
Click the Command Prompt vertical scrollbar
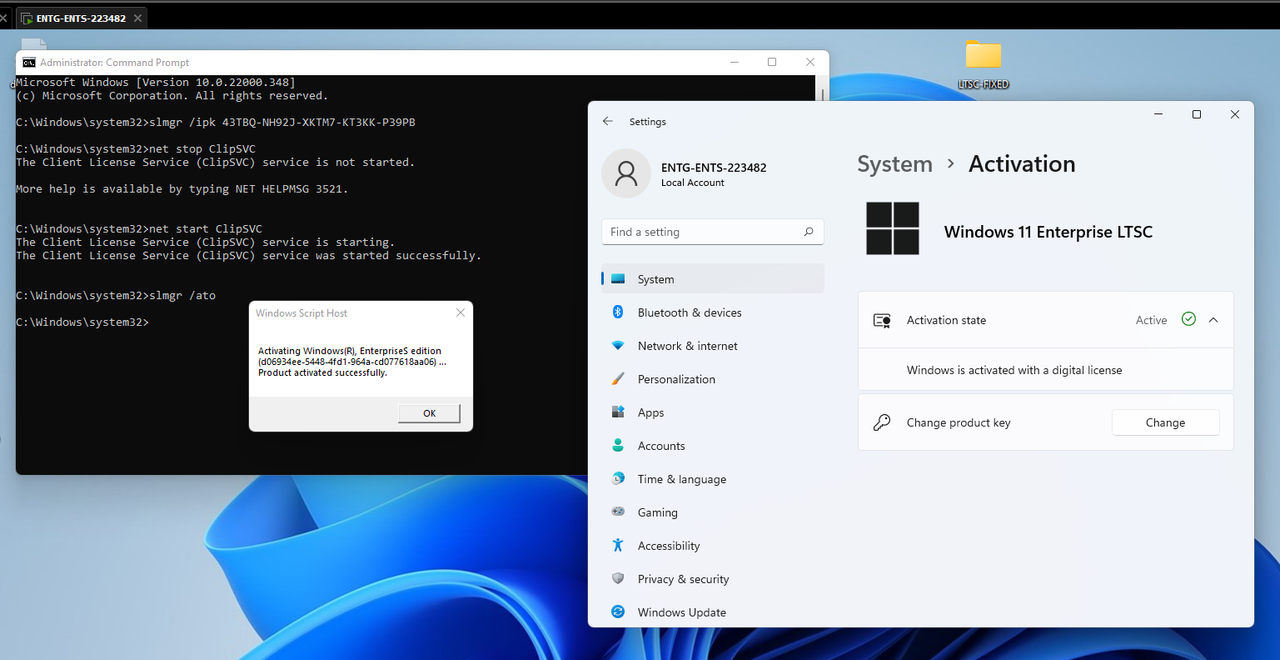823,95
